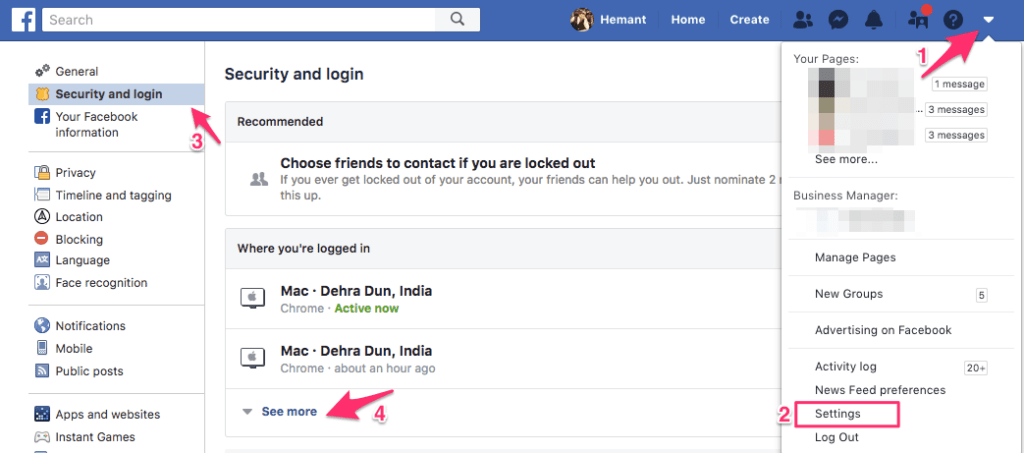
Task: Open Blocking settings in sidebar
Action: [x=79, y=239]
